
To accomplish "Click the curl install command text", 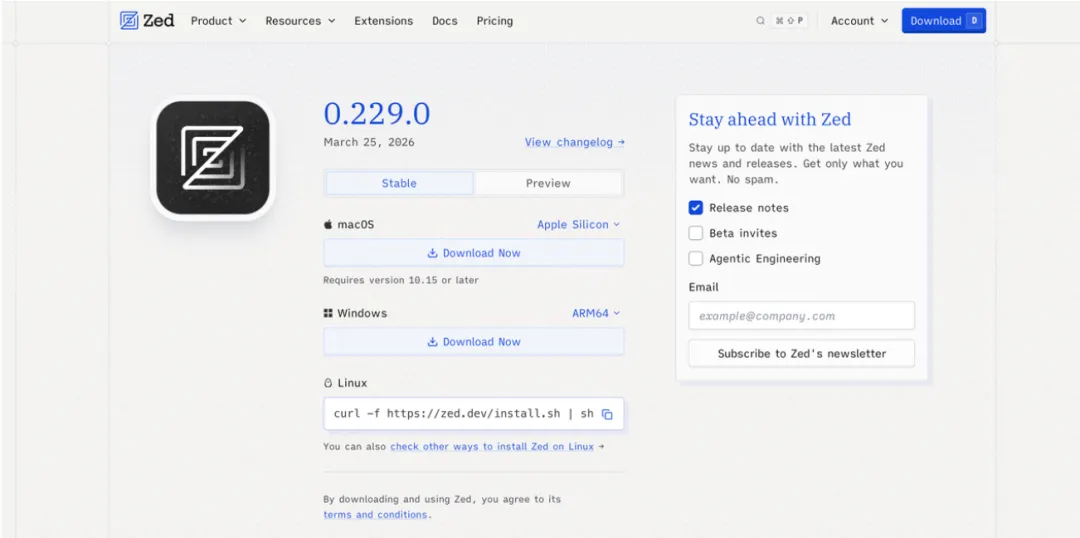I will click(x=464, y=414).
